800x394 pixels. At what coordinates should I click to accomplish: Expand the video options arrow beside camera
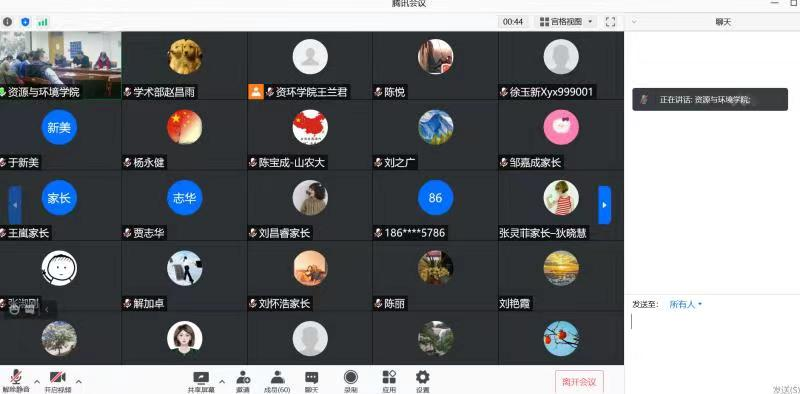79,381
